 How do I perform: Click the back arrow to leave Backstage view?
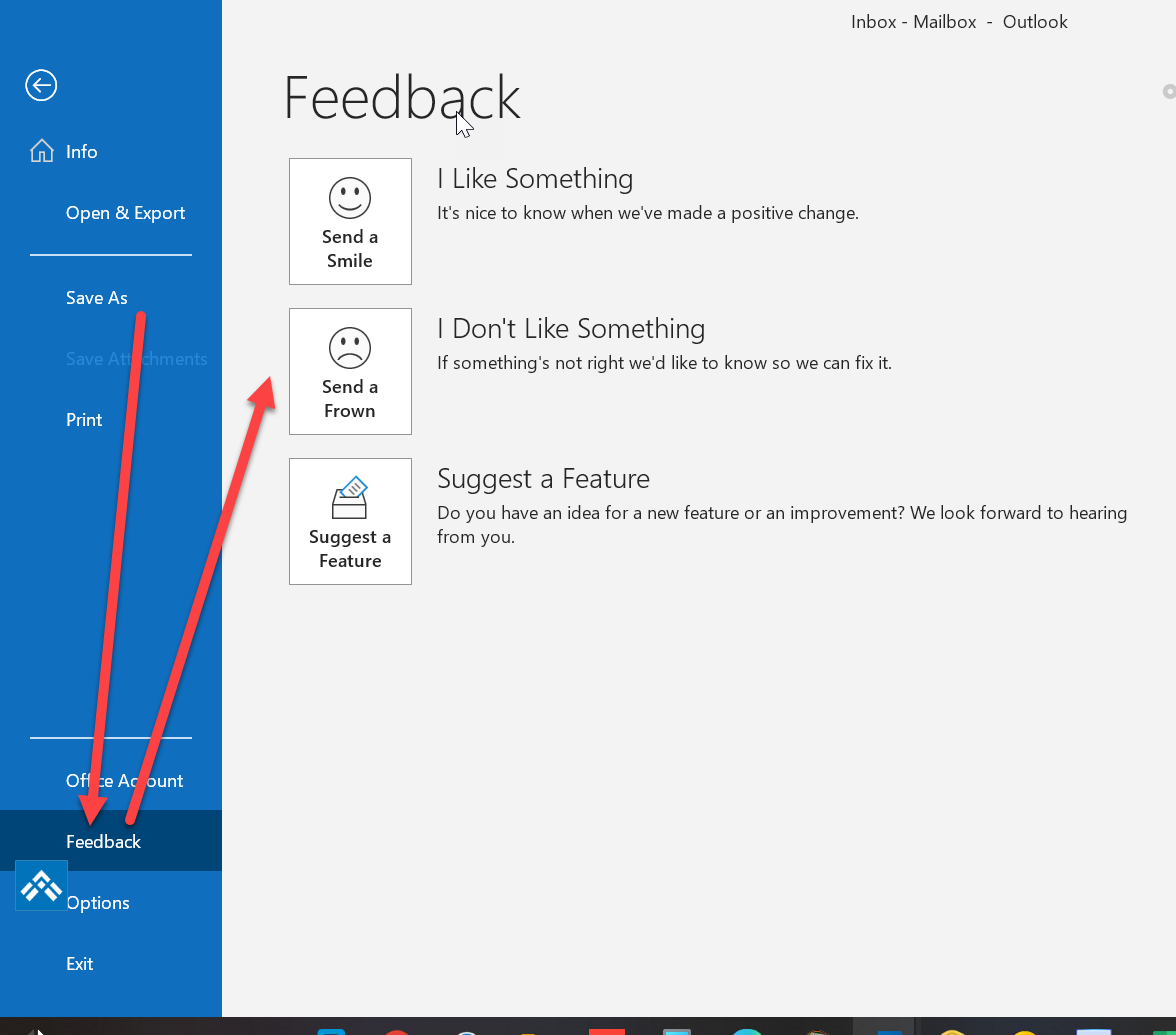pyautogui.click(x=41, y=85)
